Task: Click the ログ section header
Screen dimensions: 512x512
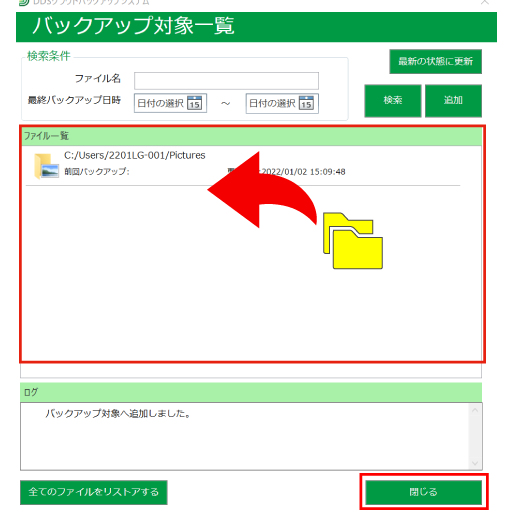Action: coord(251,392)
